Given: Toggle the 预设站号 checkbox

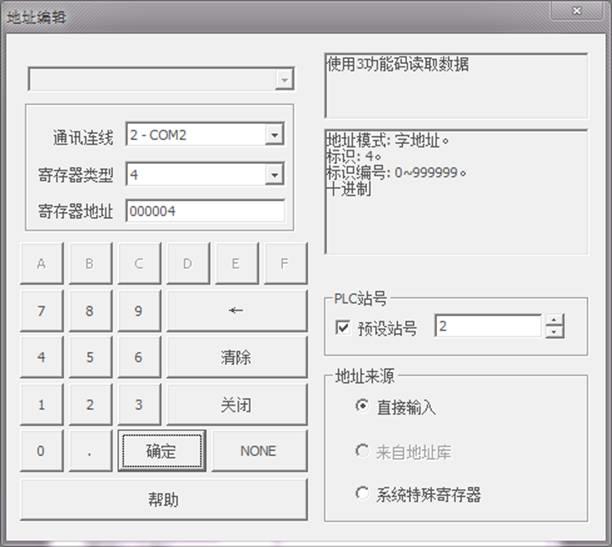Looking at the screenshot, I should tap(344, 328).
